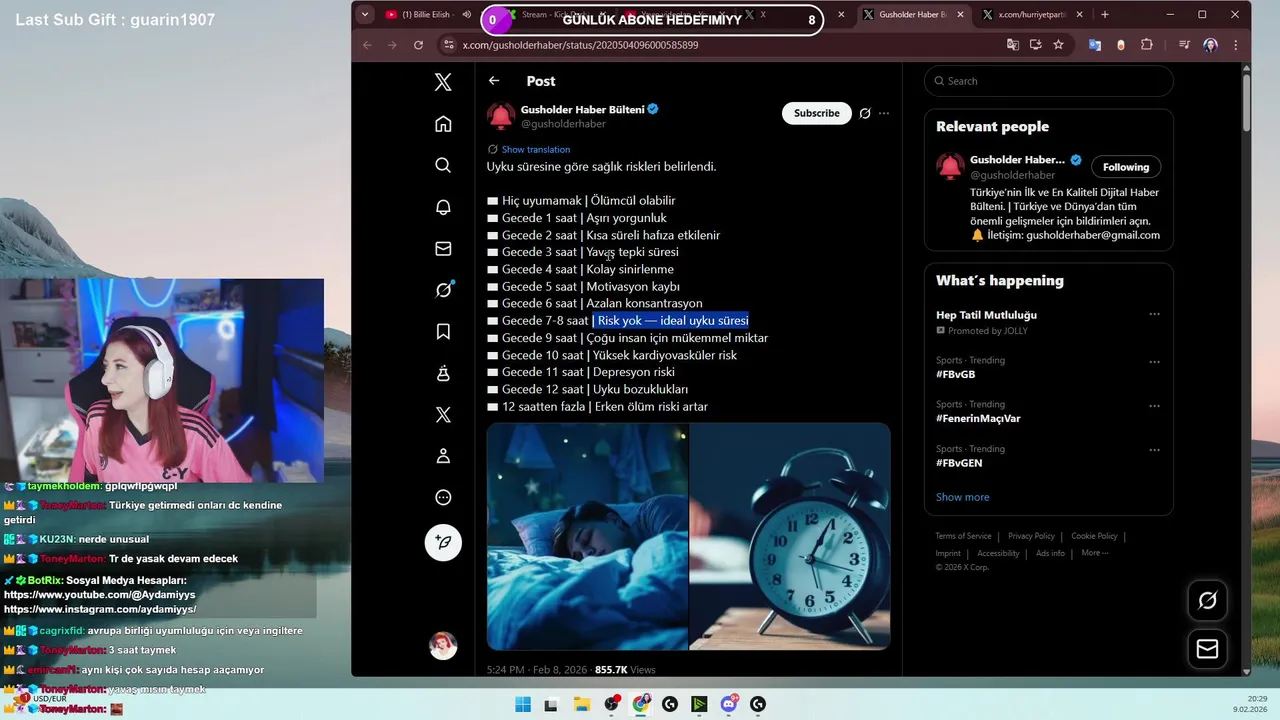Screen dimensions: 1280x720
Task: Open options for Hep Tatil Mutluluğu trend
Action: (x=1154, y=314)
